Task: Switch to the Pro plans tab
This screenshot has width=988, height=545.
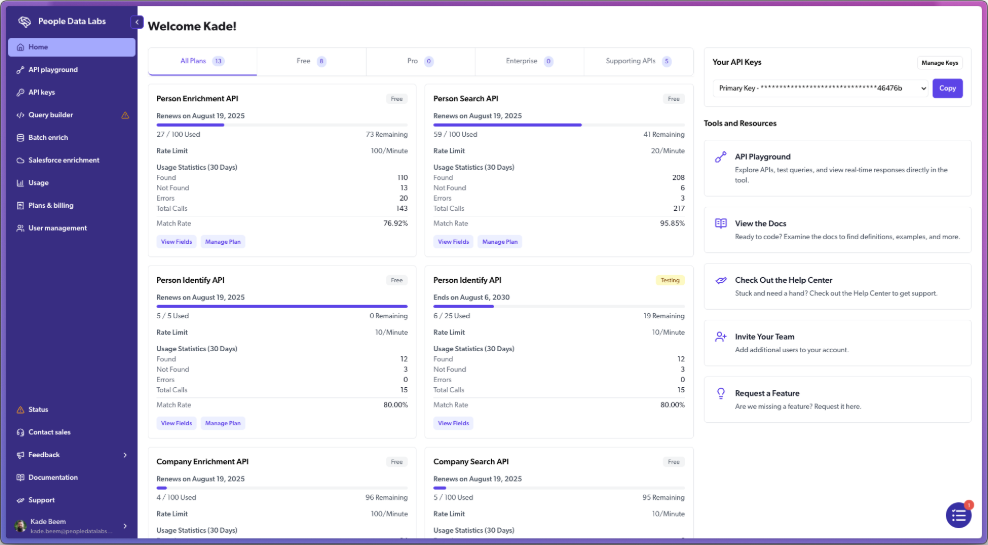Action: [420, 61]
